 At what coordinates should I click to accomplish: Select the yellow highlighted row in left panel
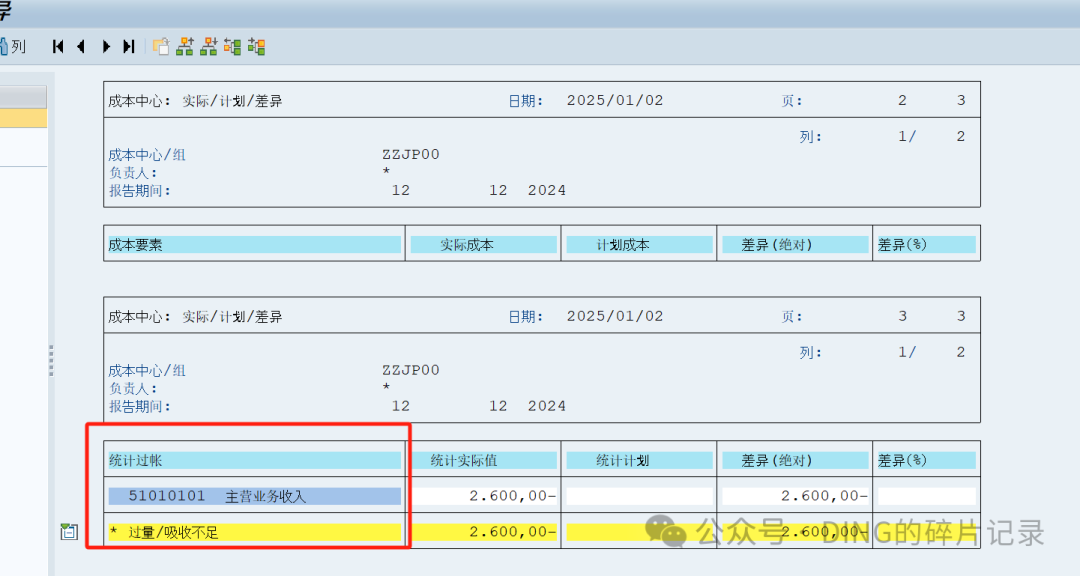coord(23,118)
